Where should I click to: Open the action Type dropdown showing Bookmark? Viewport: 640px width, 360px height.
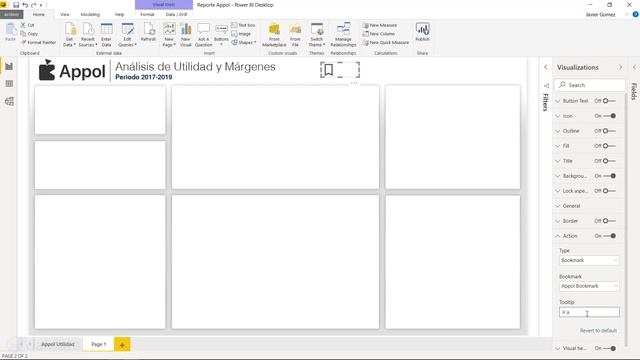coord(589,260)
